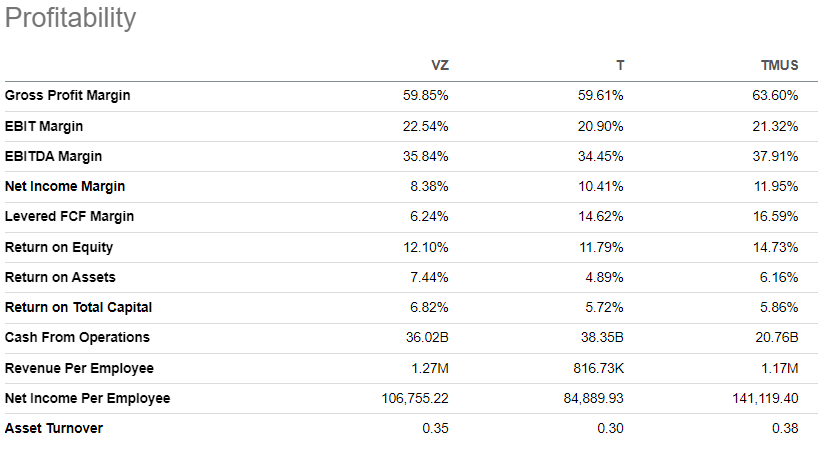Viewport: 818px width, 450px height.
Task: Select the Asset Turnover row label
Action: [54, 428]
